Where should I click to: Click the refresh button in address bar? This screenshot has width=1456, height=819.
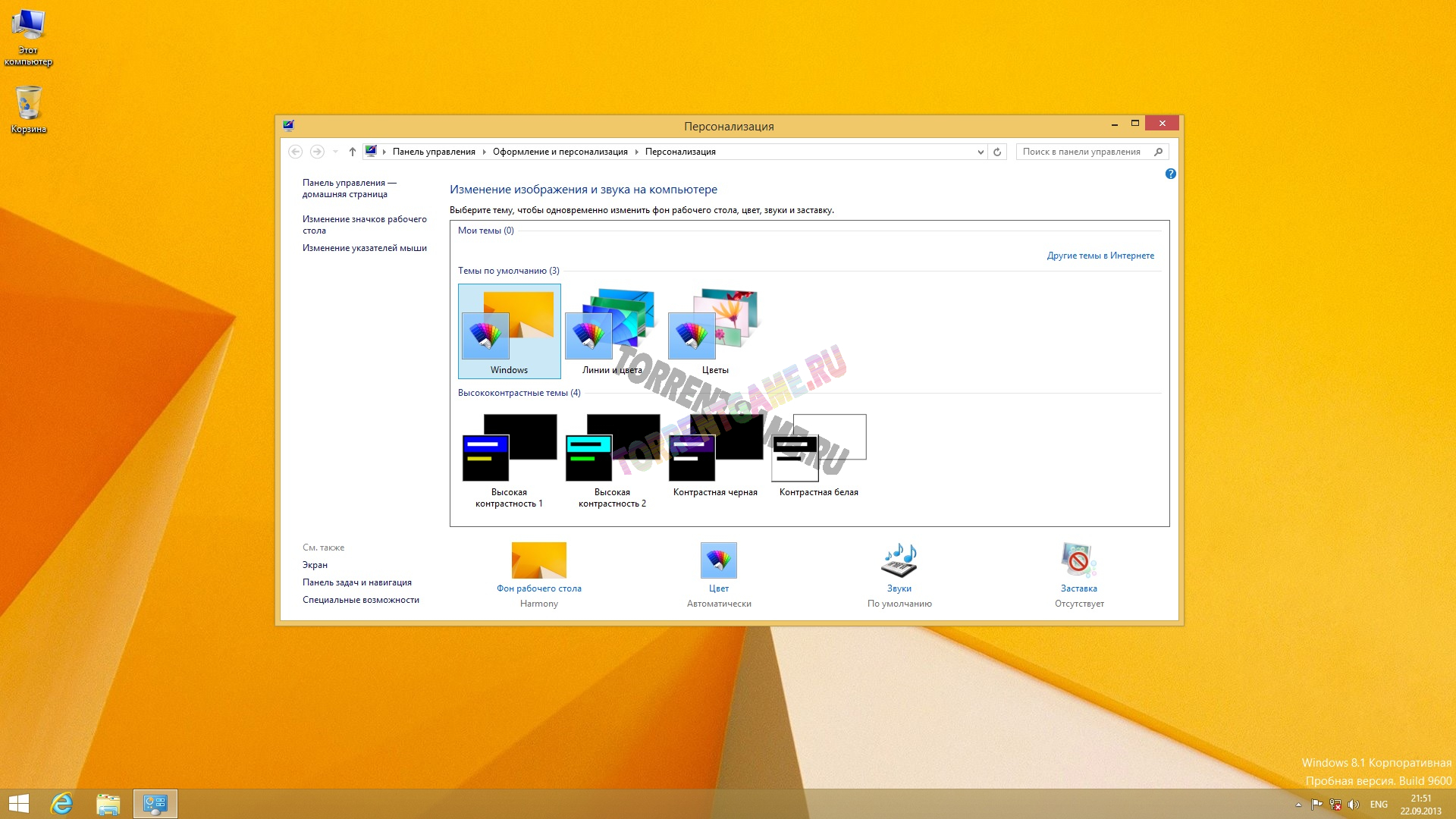point(997,152)
